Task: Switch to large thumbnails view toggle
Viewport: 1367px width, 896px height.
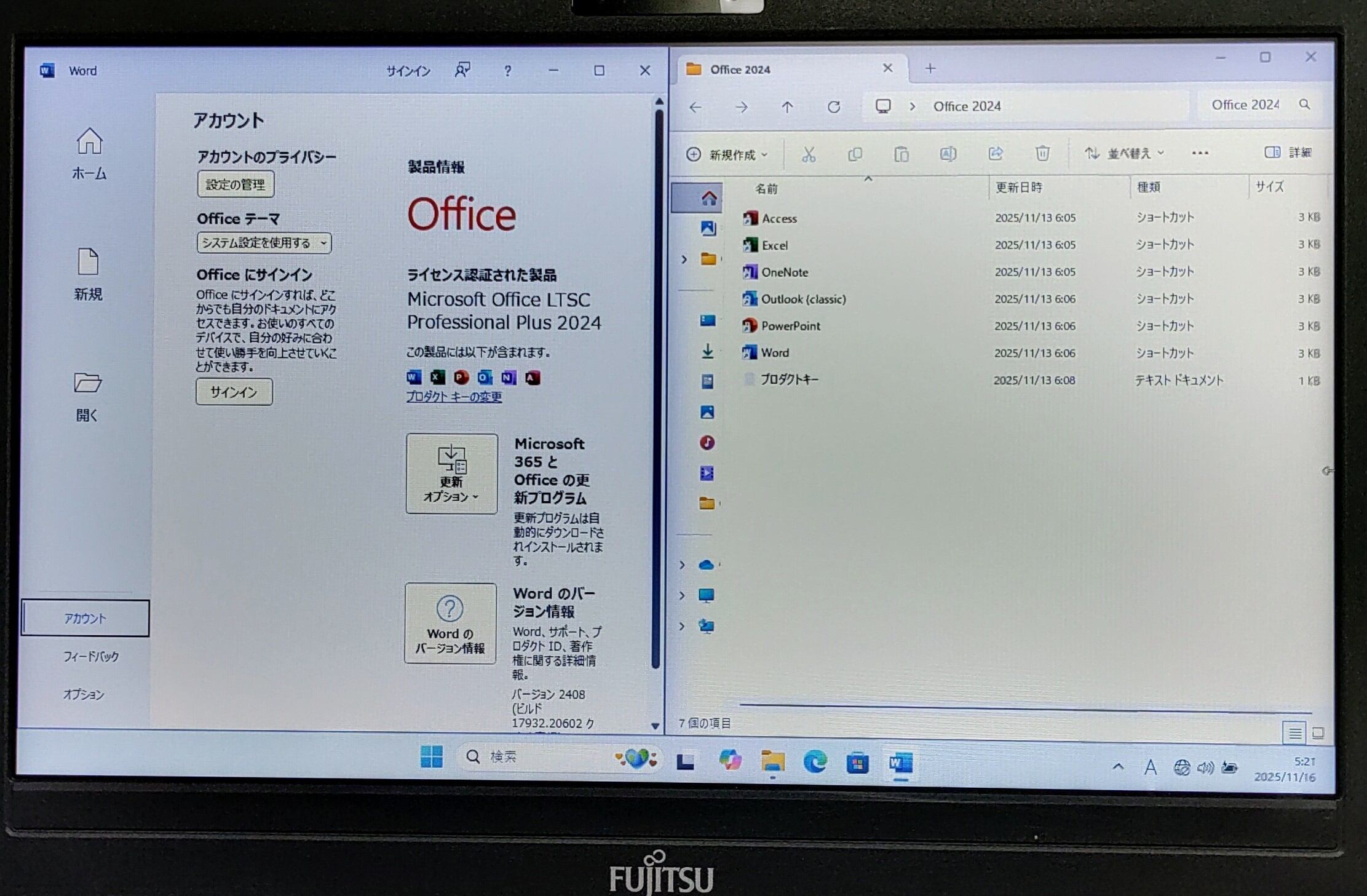Action: (1318, 732)
